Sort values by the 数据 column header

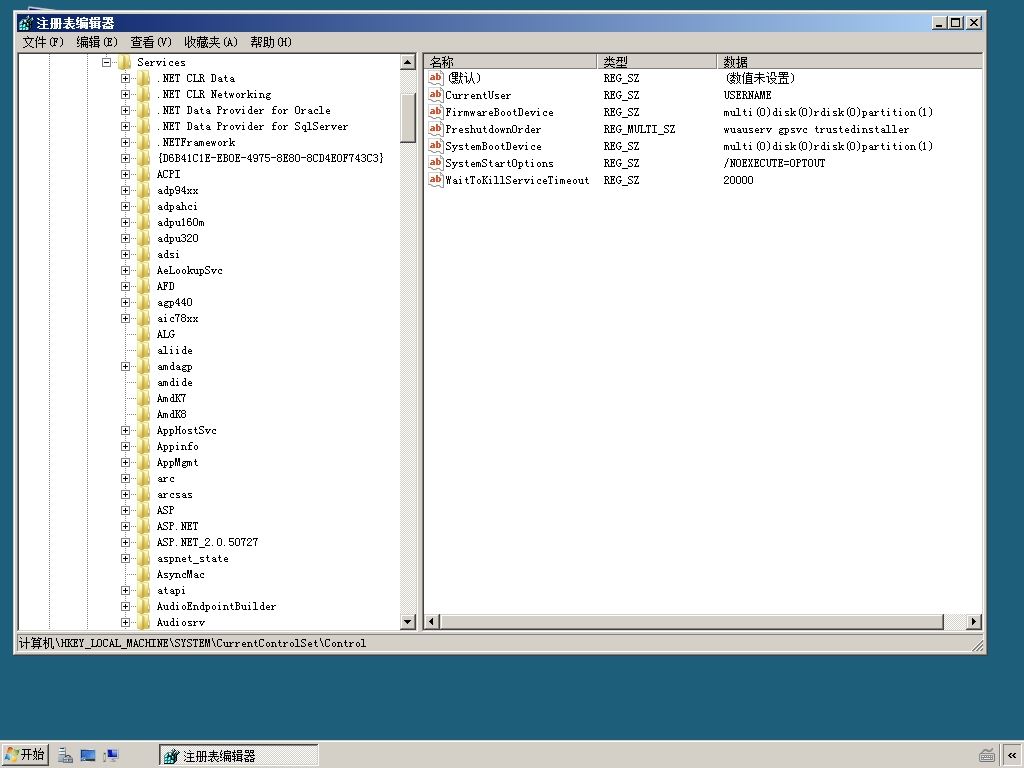(849, 62)
